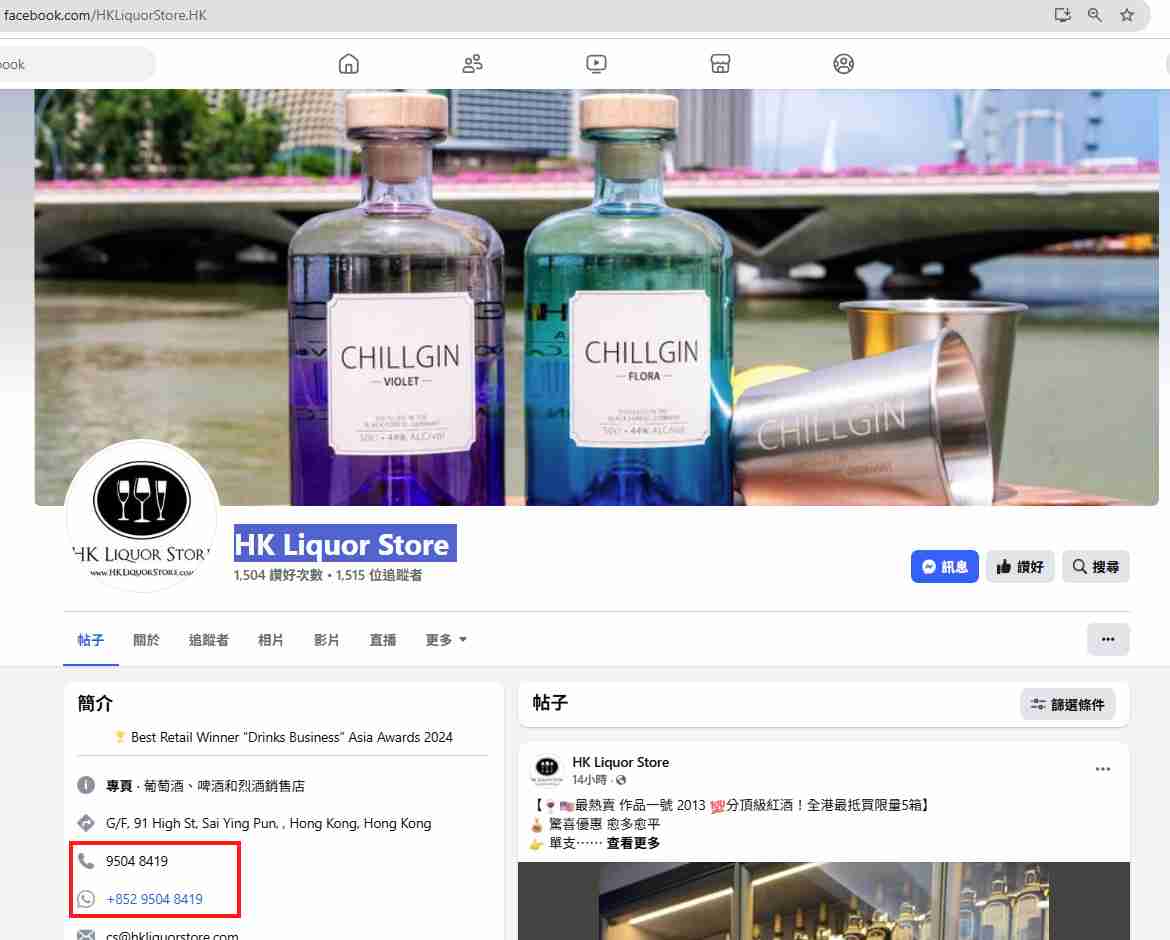The height and width of the screenshot is (940, 1170).
Task: Click the HK Liquor Store profile picture
Action: [x=142, y=516]
